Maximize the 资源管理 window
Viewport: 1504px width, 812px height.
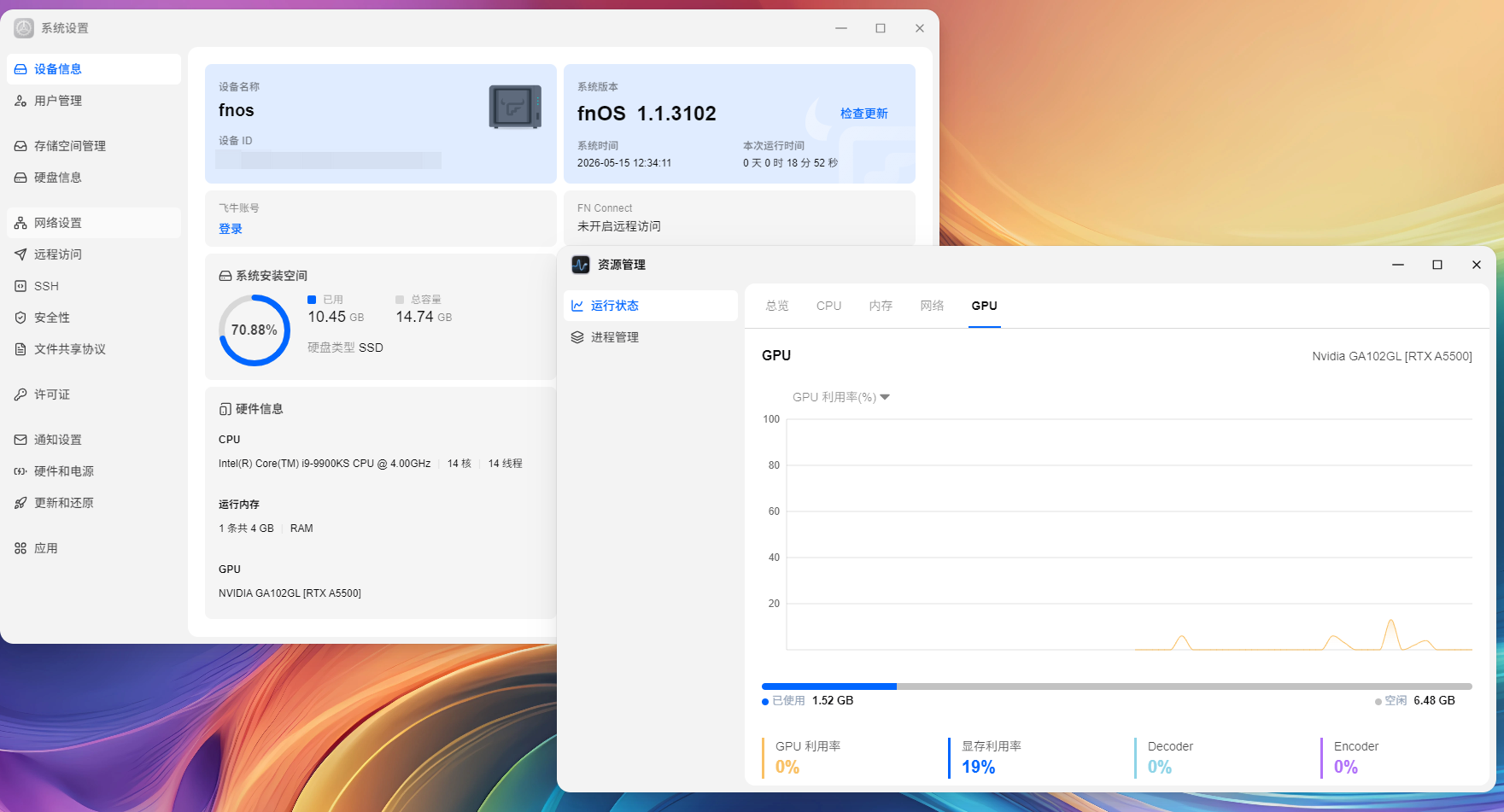[x=1437, y=265]
